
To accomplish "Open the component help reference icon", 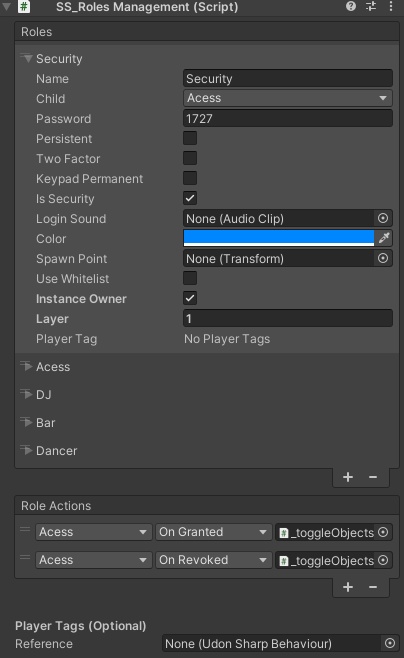I will 351,6.
